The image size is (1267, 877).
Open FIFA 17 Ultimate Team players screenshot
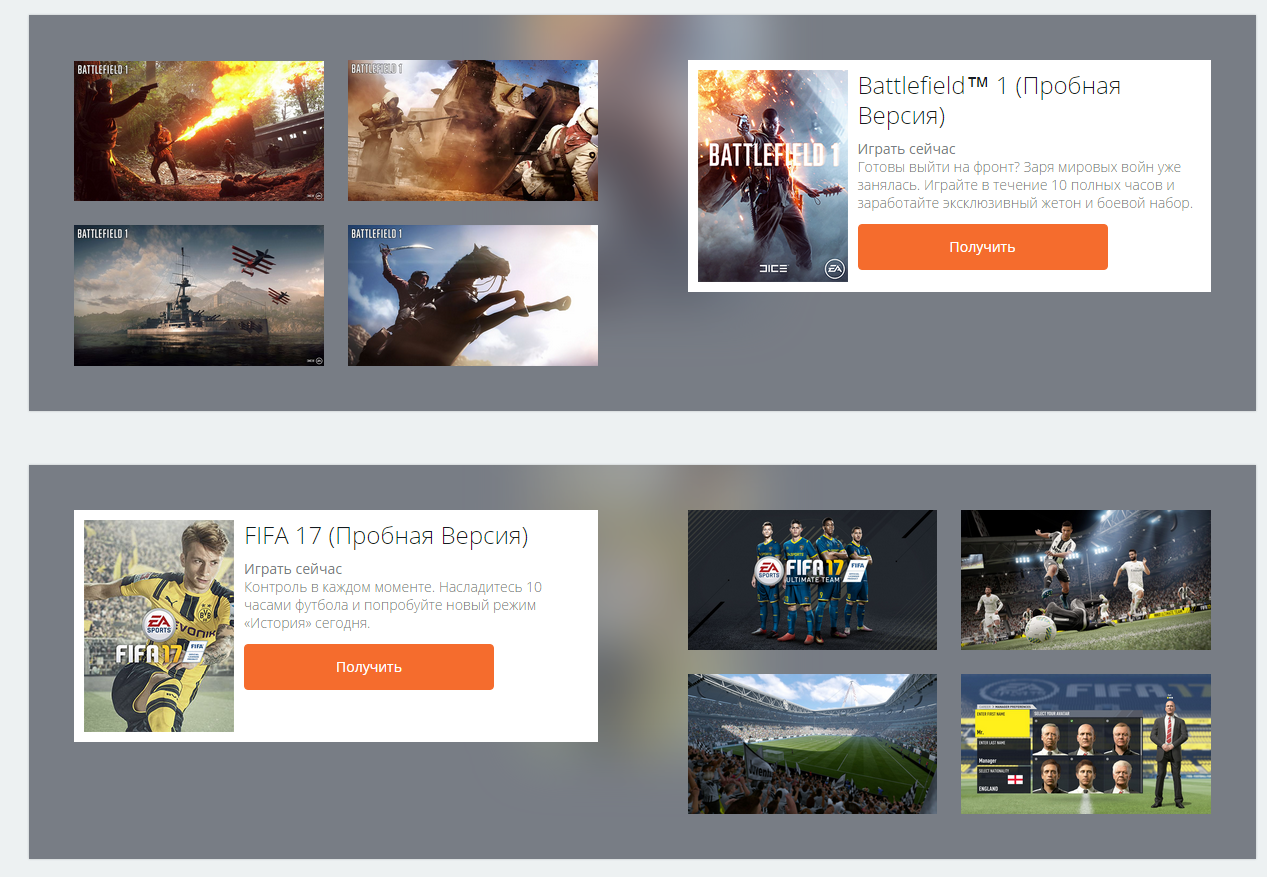(x=812, y=580)
